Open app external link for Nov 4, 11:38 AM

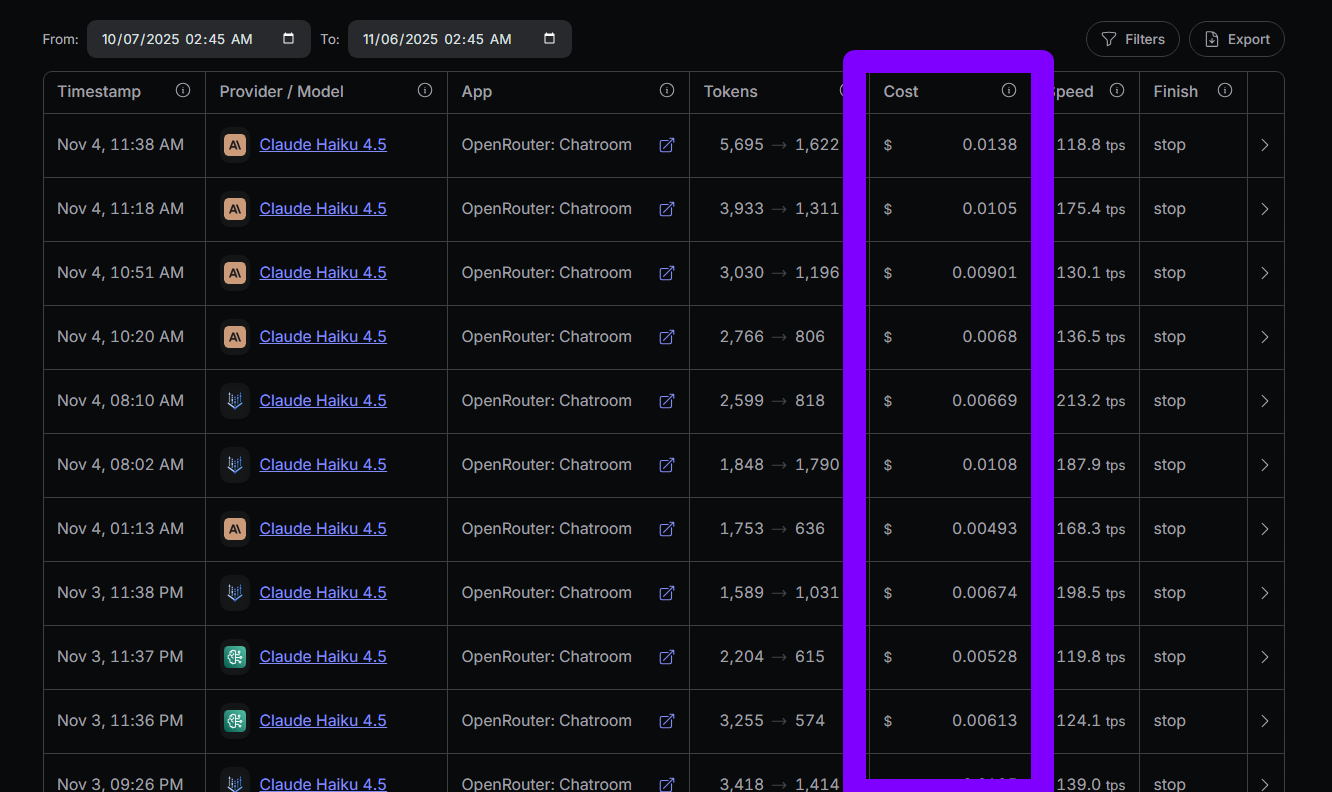tap(667, 145)
